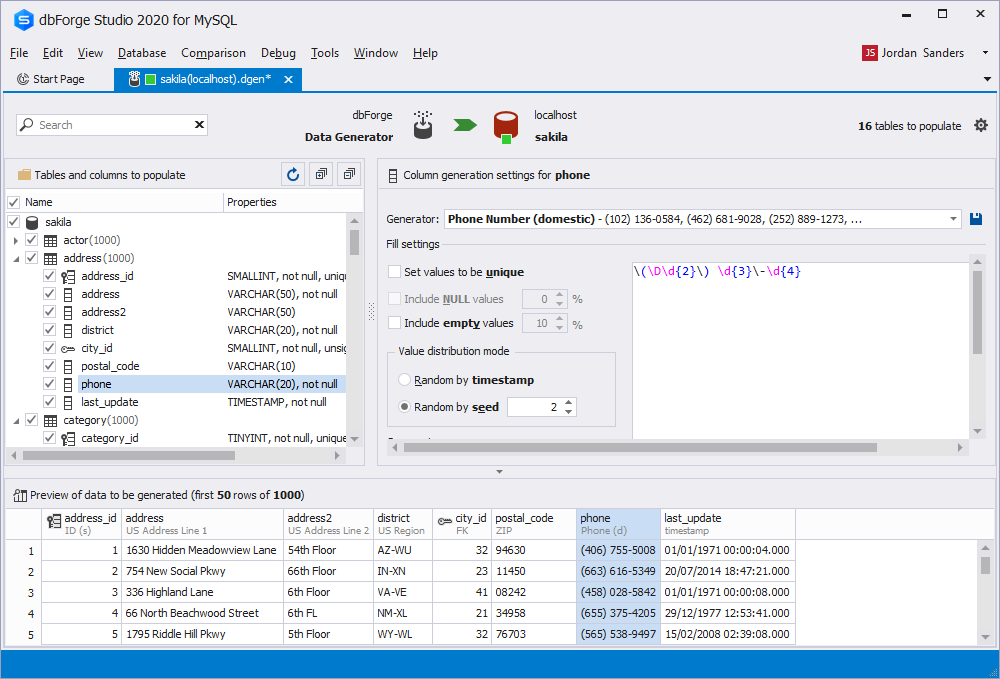Screen dimensions: 1000x679
Task: Open the Jordan Sanders account dropdown arrow
Action: pyautogui.click(x=985, y=53)
